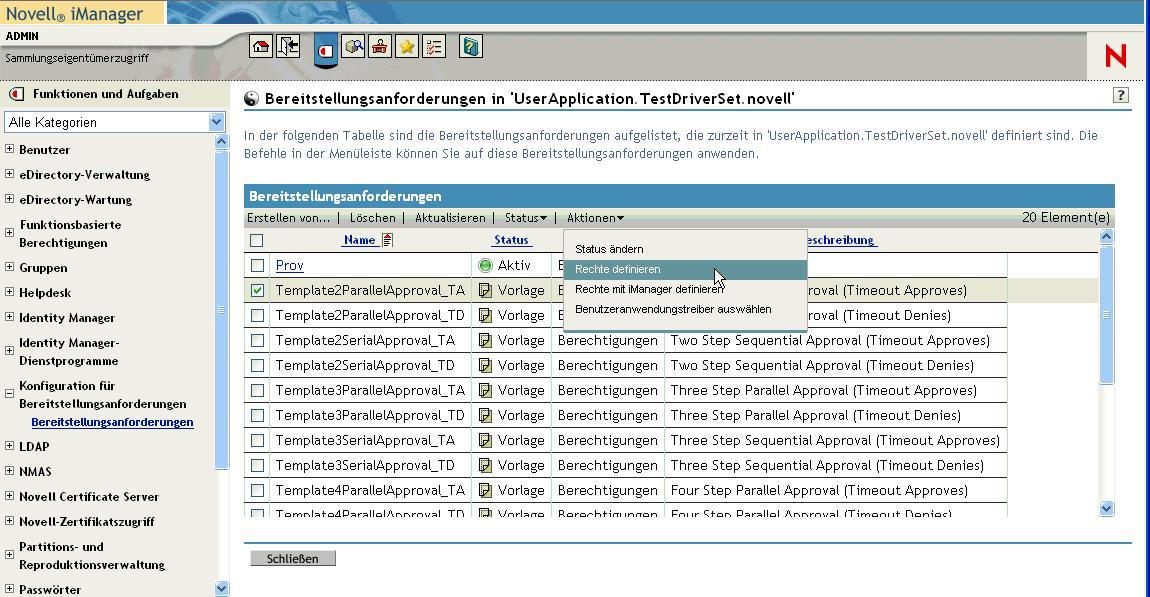This screenshot has height=597, width=1150.
Task: Sort table by Name column header
Action: (359, 240)
